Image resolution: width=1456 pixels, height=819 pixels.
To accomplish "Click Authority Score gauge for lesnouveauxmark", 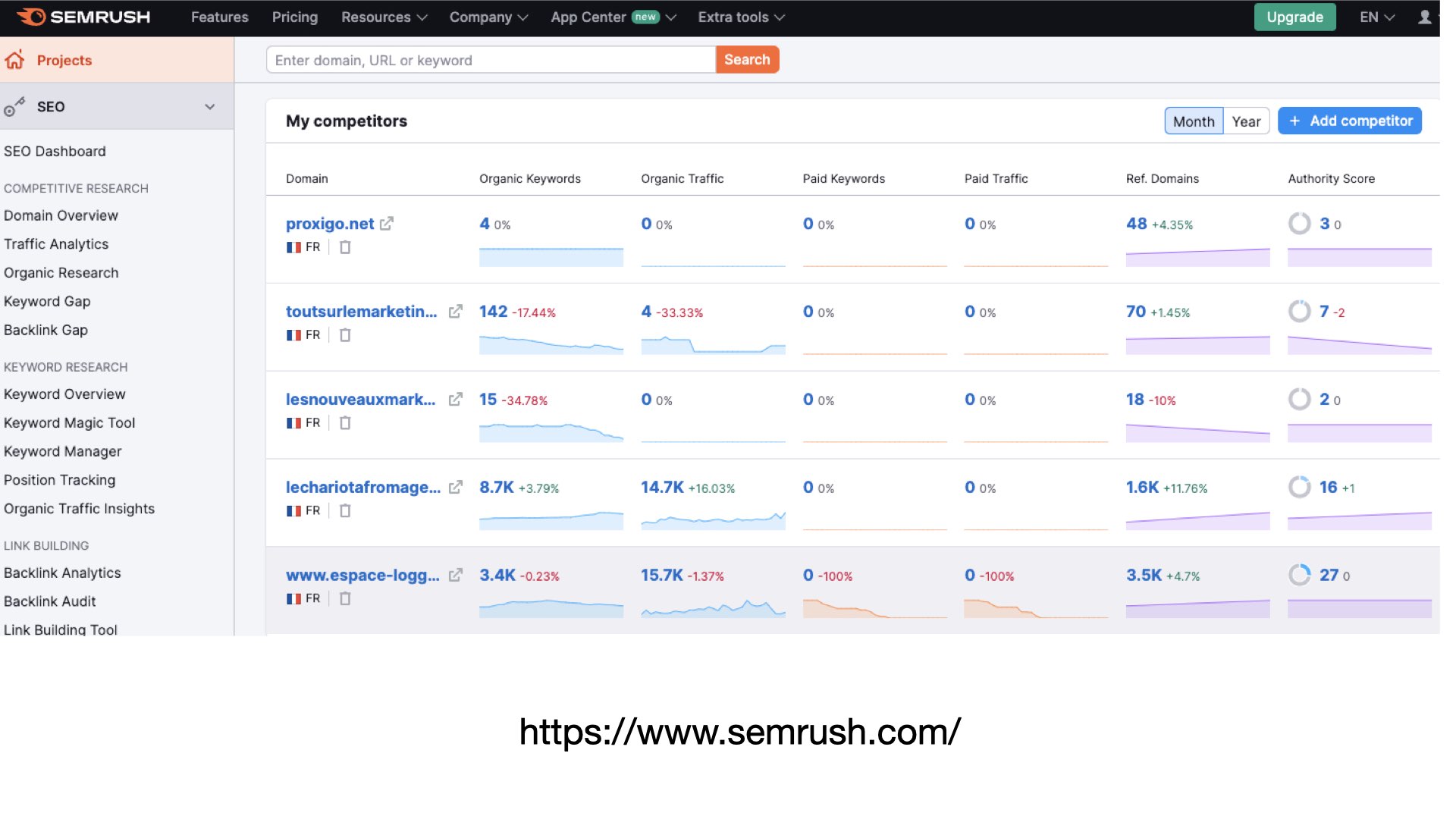I will [1300, 399].
